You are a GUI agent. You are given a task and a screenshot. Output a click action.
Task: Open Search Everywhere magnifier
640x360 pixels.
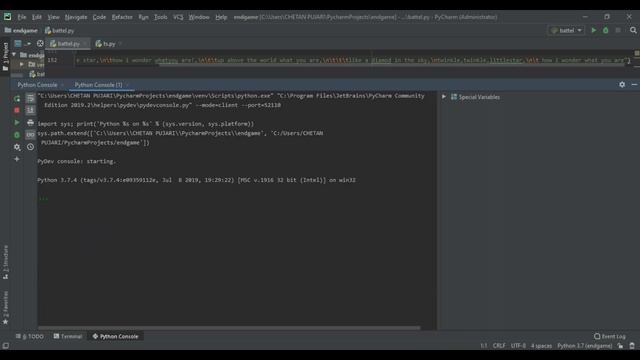pyautogui.click(x=633, y=30)
